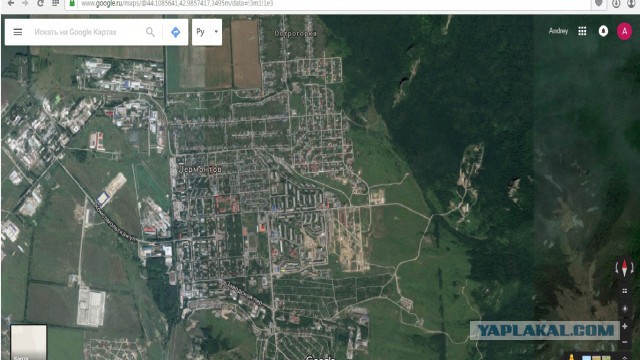Click the download extension icon at top right
The height and width of the screenshot is (360, 640).
[616, 3]
